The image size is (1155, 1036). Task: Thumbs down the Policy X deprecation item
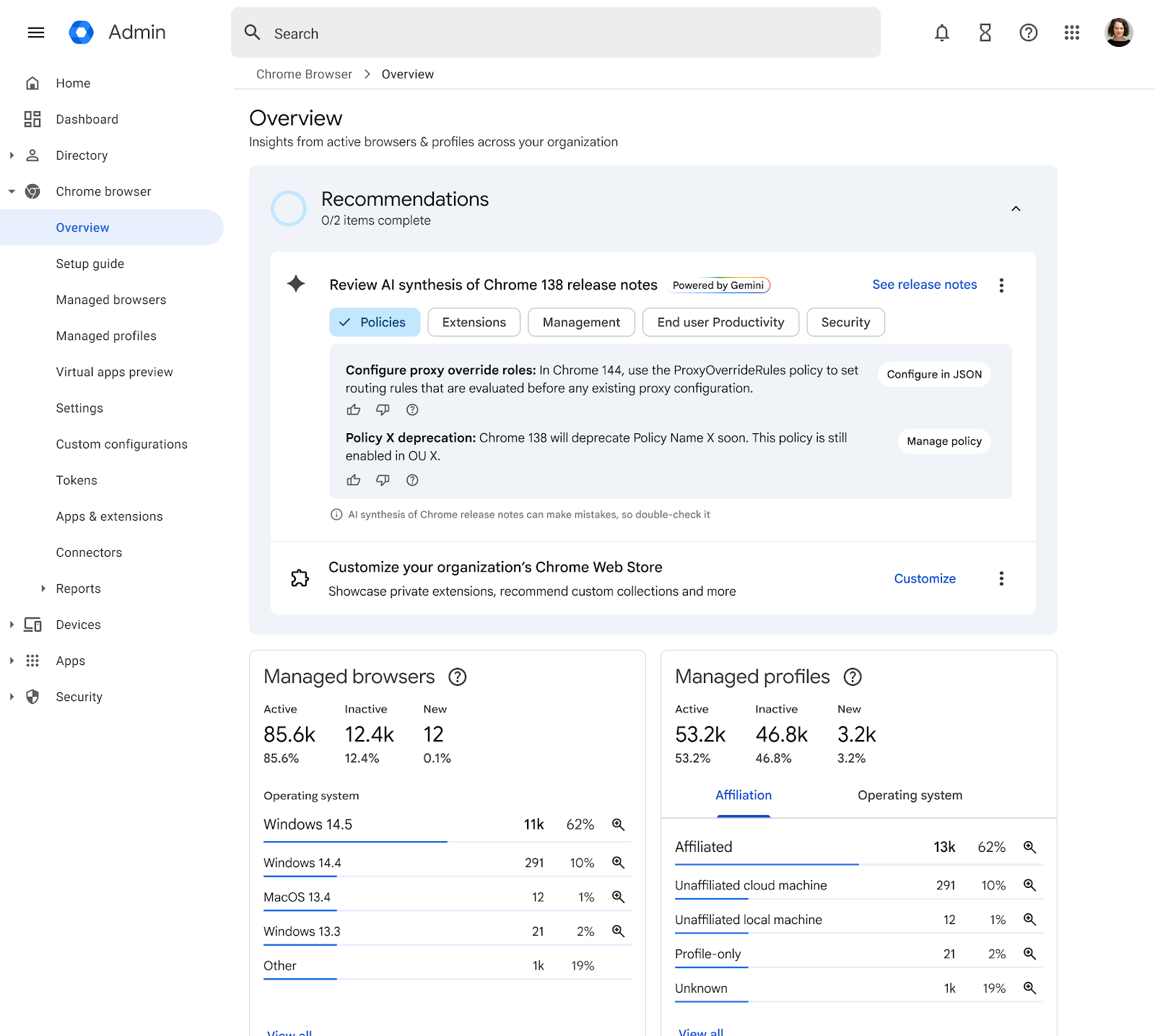tap(383, 480)
